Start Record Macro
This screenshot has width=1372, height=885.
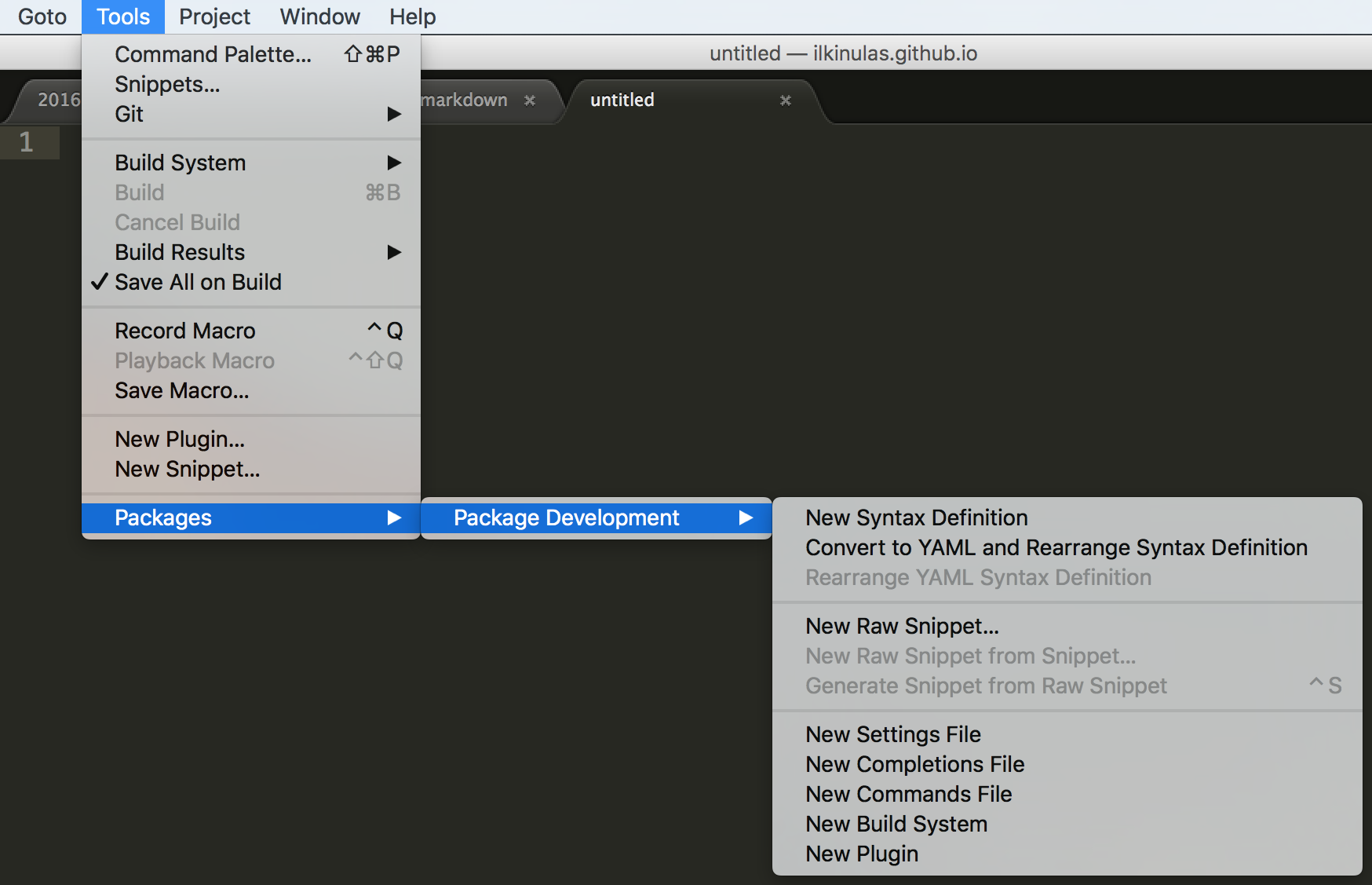tap(251, 331)
